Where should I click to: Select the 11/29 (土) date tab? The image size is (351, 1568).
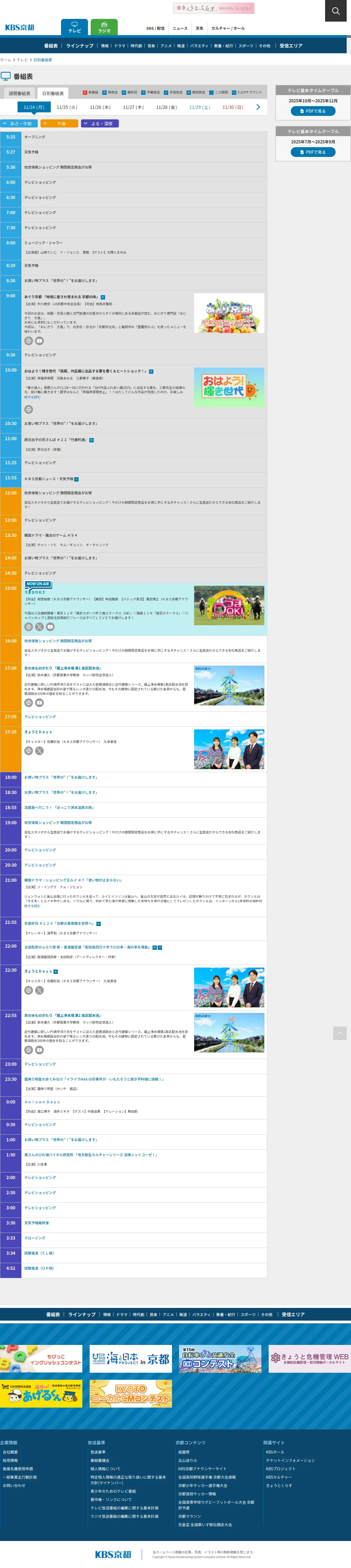click(x=200, y=107)
